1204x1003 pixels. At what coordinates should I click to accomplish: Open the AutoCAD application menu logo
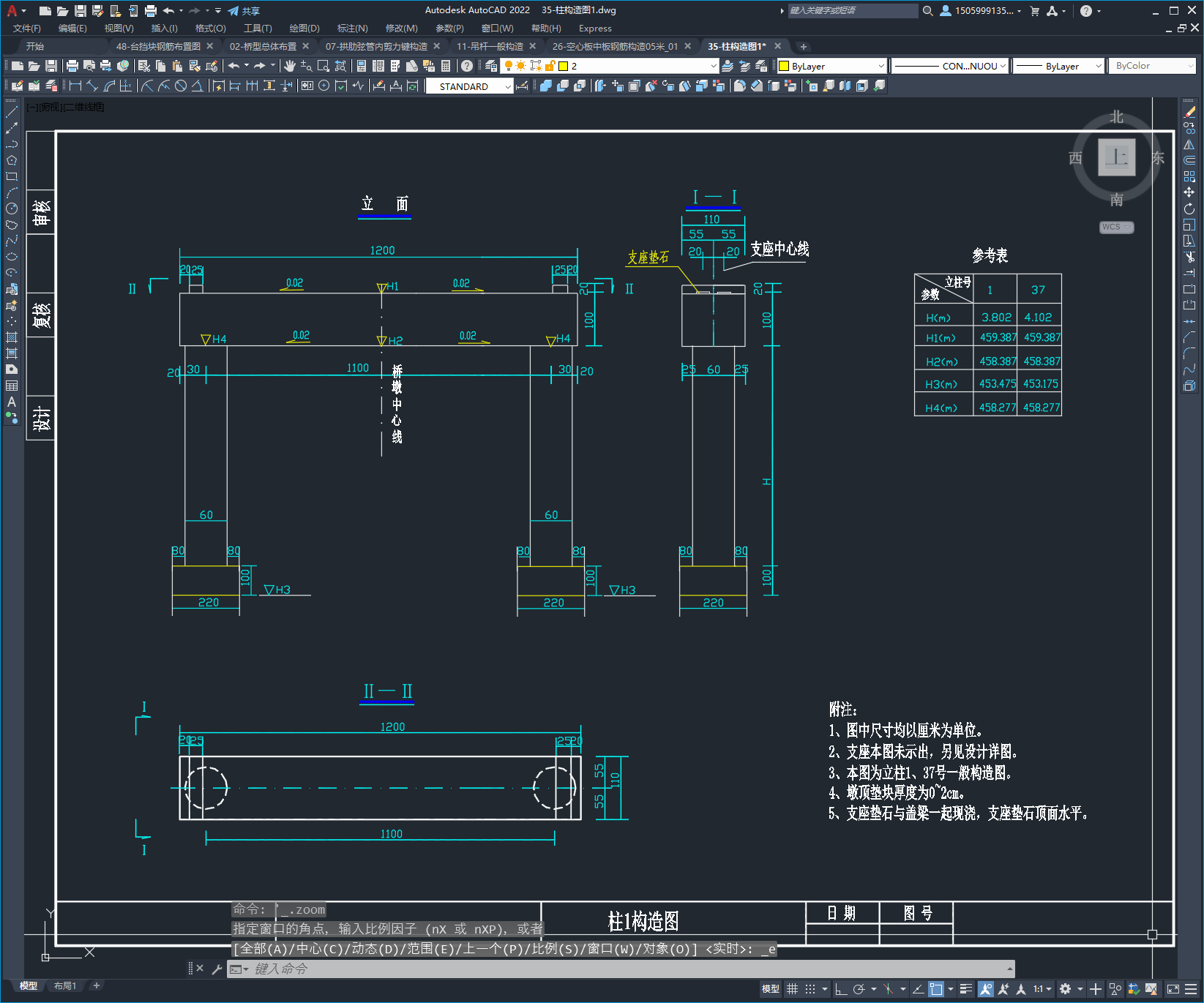pos(12,10)
